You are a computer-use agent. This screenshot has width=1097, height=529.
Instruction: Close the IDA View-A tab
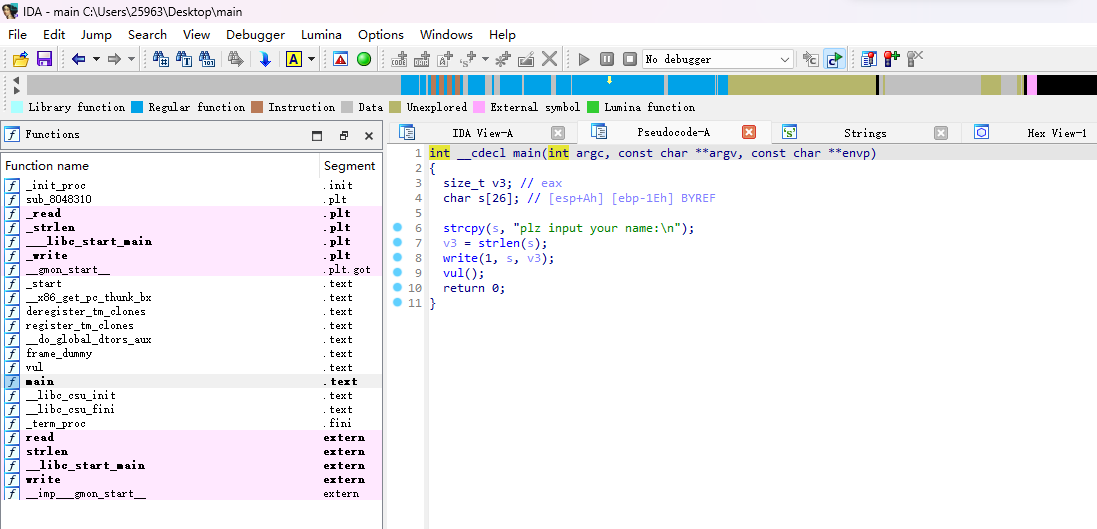click(558, 133)
